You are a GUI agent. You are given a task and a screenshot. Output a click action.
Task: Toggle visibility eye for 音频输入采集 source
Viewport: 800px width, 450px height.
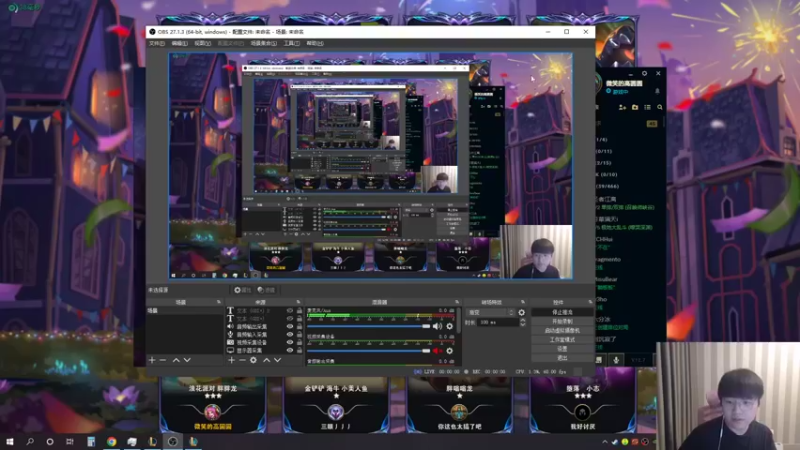tap(290, 335)
